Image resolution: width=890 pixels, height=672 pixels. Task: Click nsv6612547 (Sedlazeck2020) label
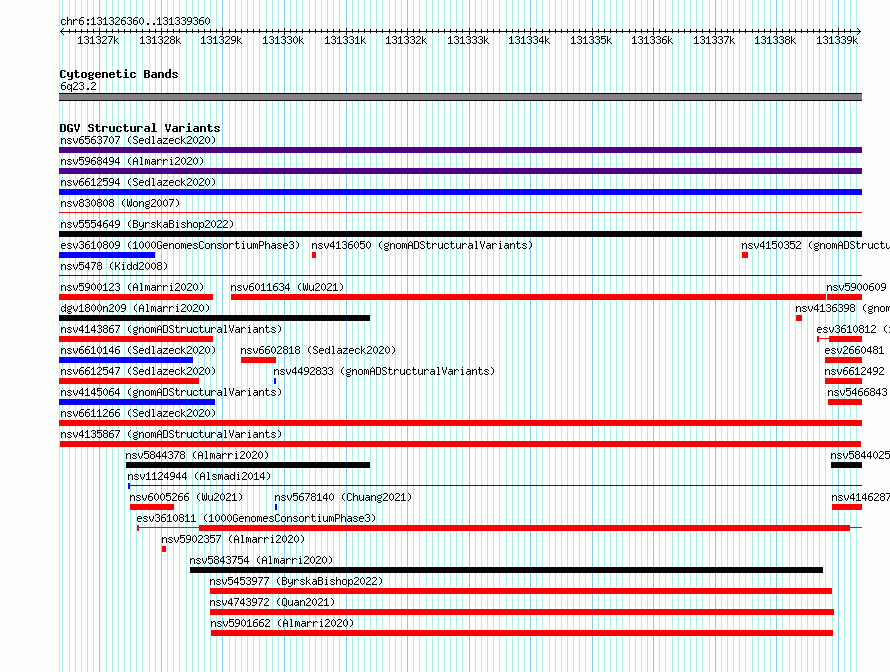(x=138, y=371)
